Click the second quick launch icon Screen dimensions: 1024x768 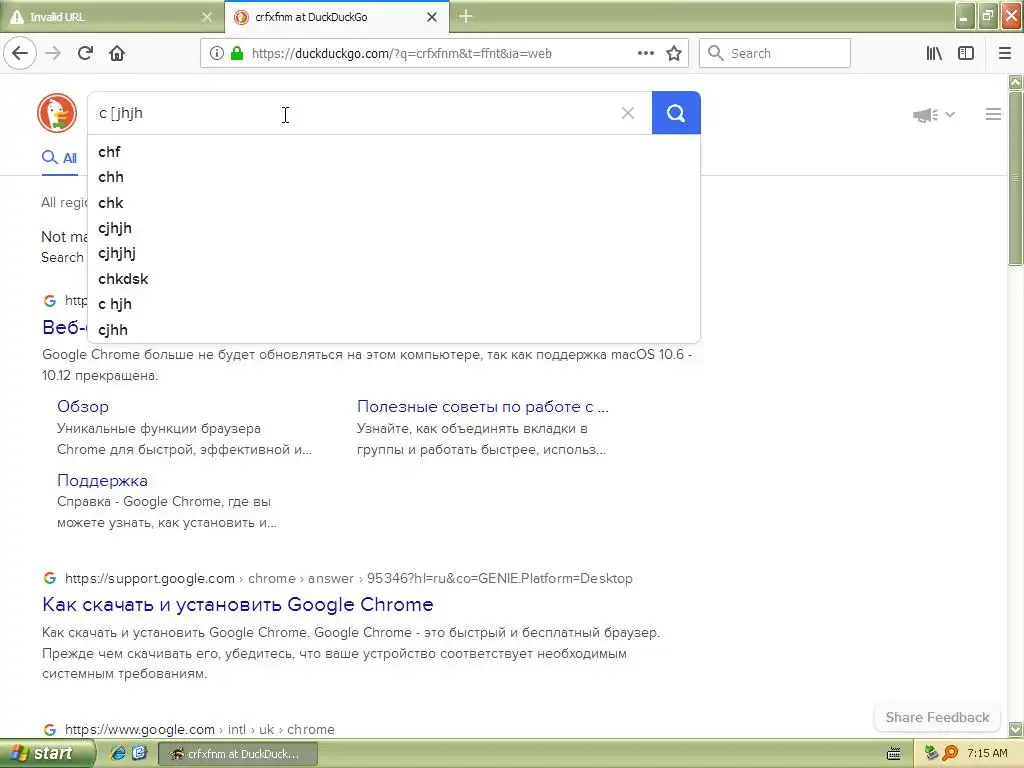pyautogui.click(x=139, y=754)
